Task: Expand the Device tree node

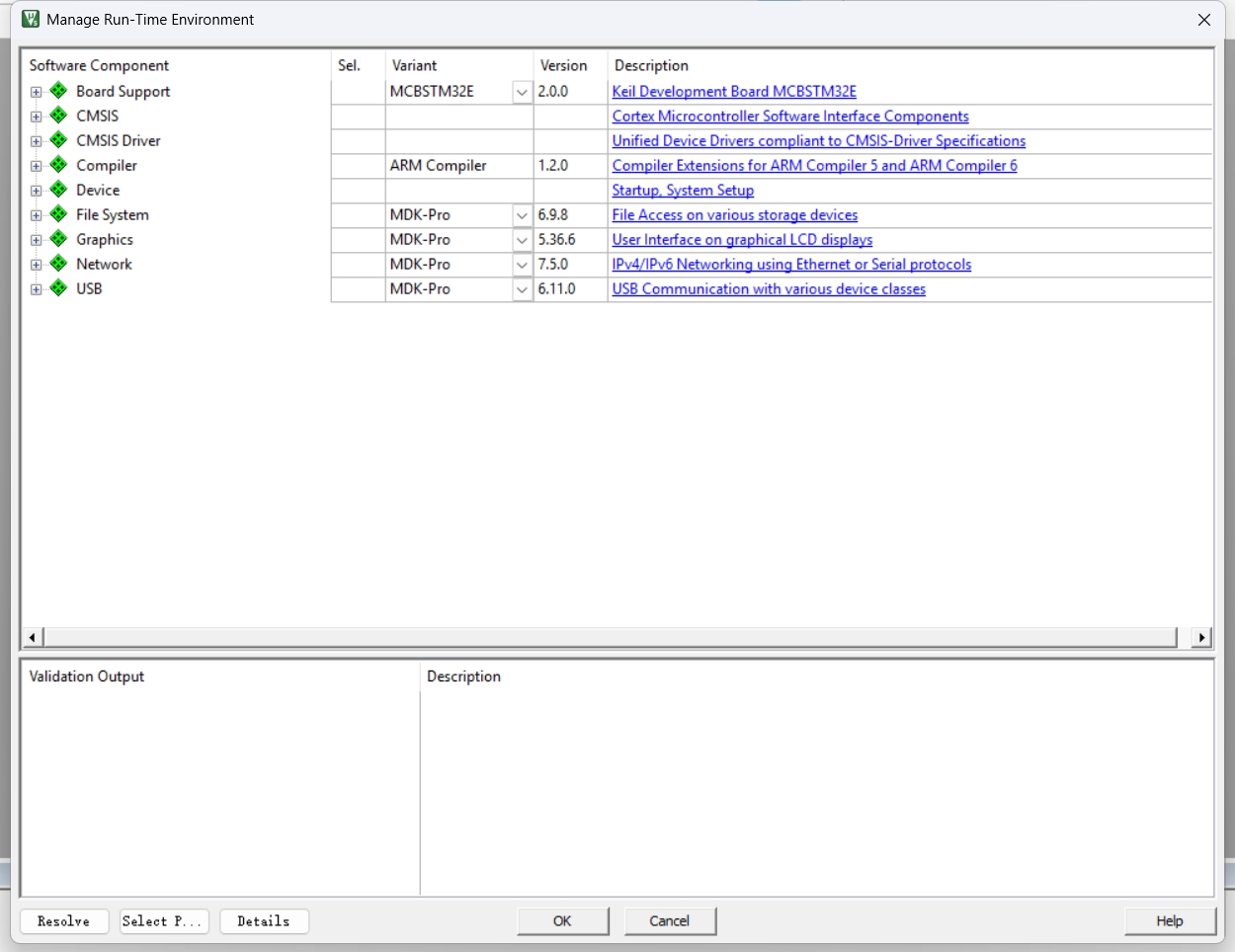Action: 37,191
